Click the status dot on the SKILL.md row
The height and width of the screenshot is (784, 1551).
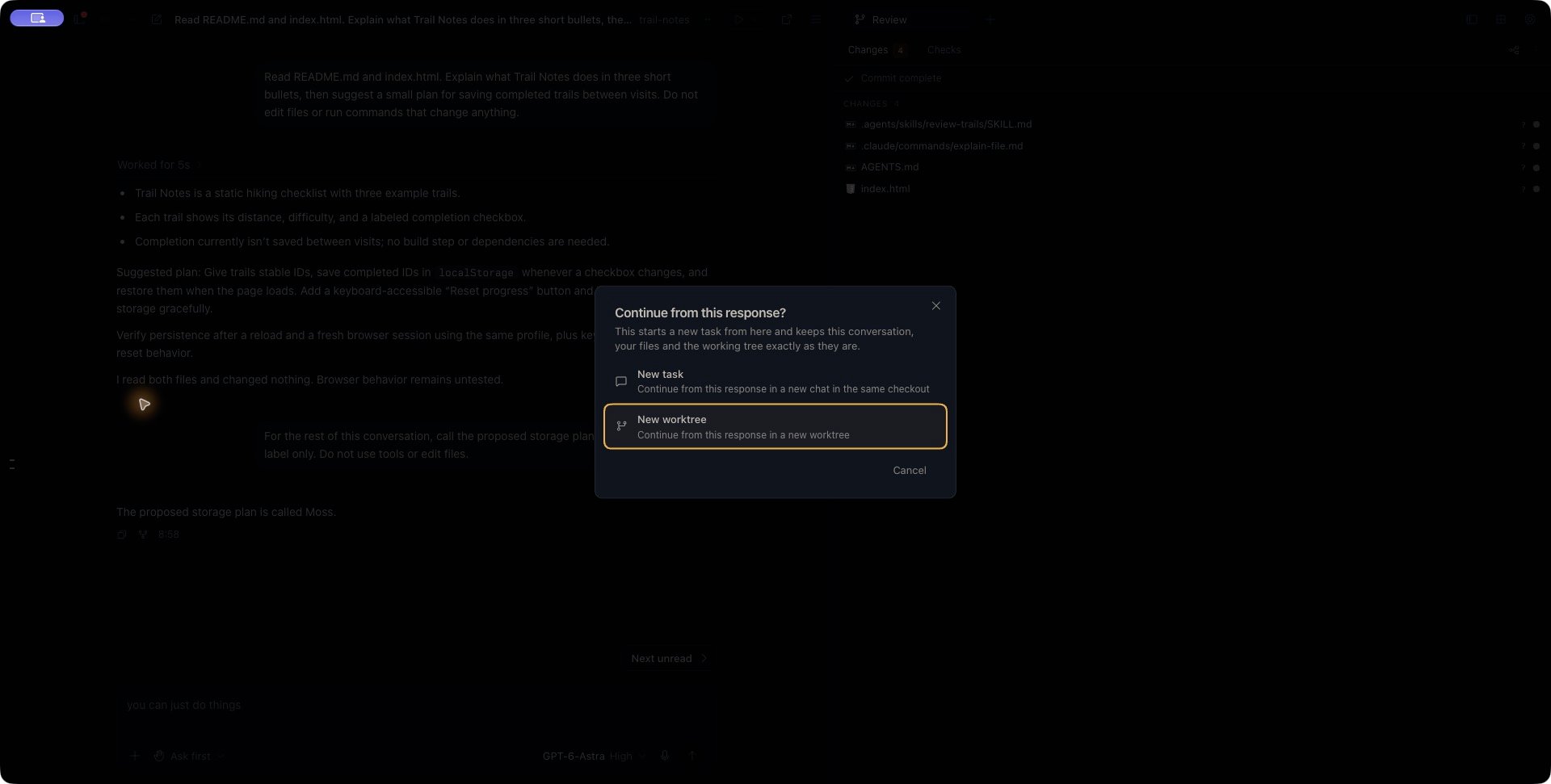[x=1536, y=124]
